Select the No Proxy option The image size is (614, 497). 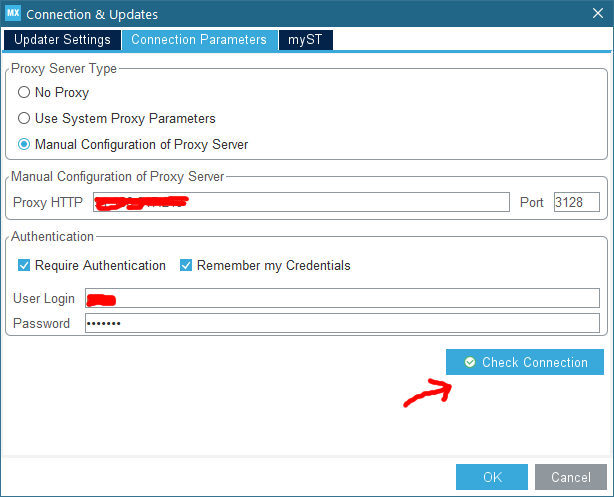[x=24, y=93]
